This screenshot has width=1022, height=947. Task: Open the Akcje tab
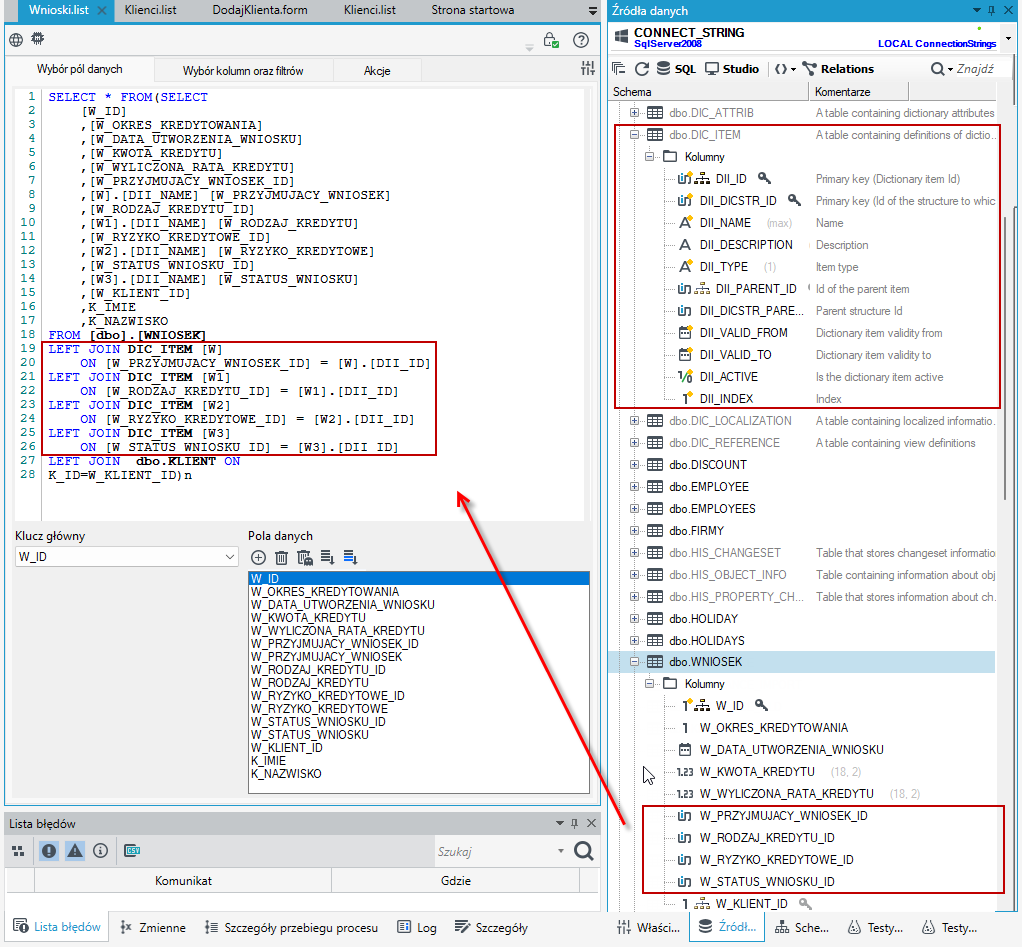(x=377, y=70)
